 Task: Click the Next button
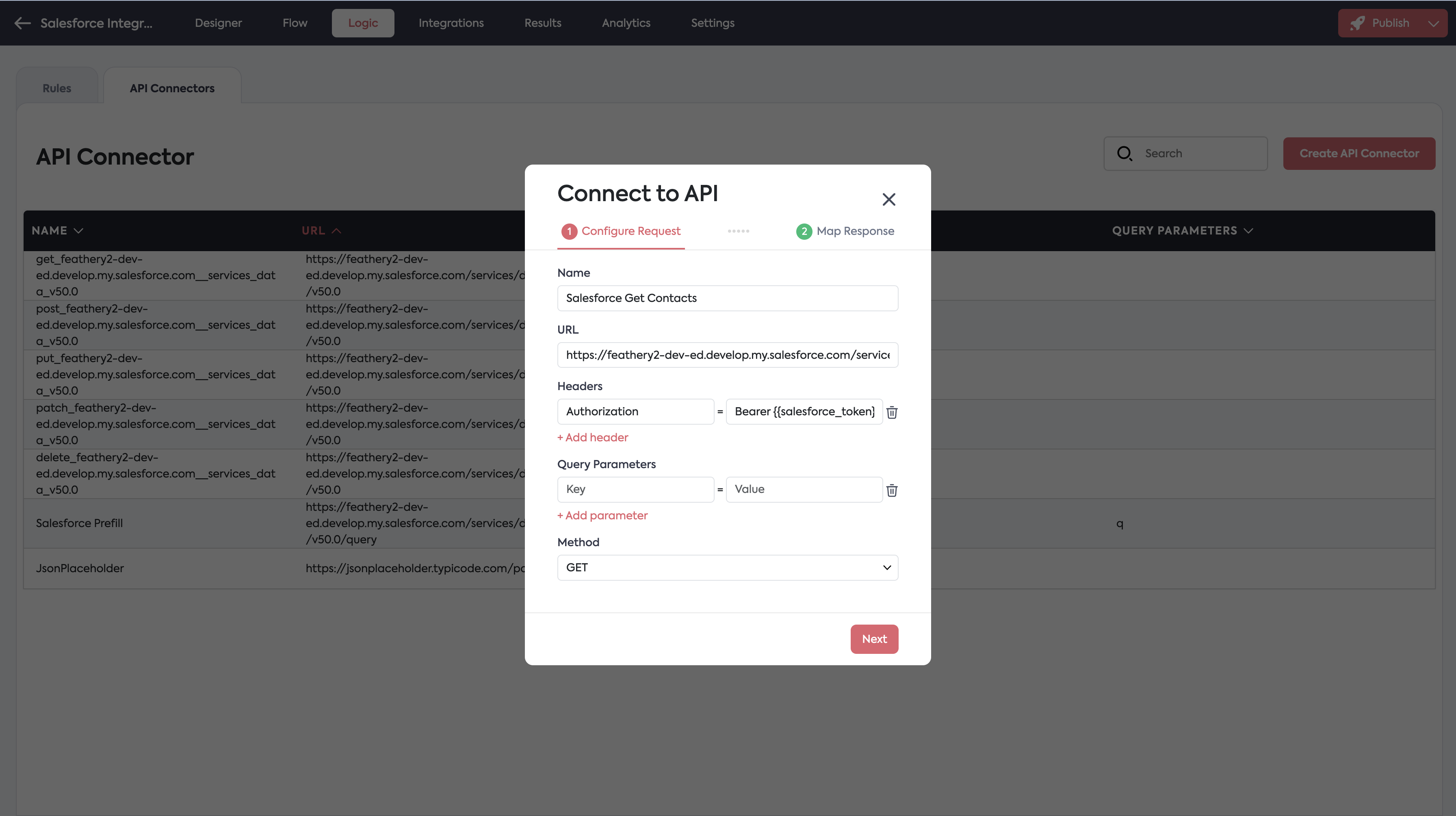point(874,639)
